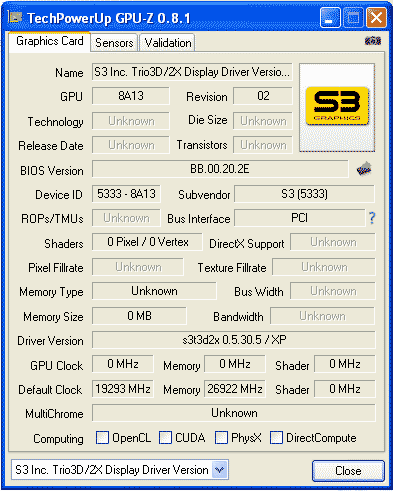Click the Close button
This screenshot has width=393, height=491.
click(348, 471)
